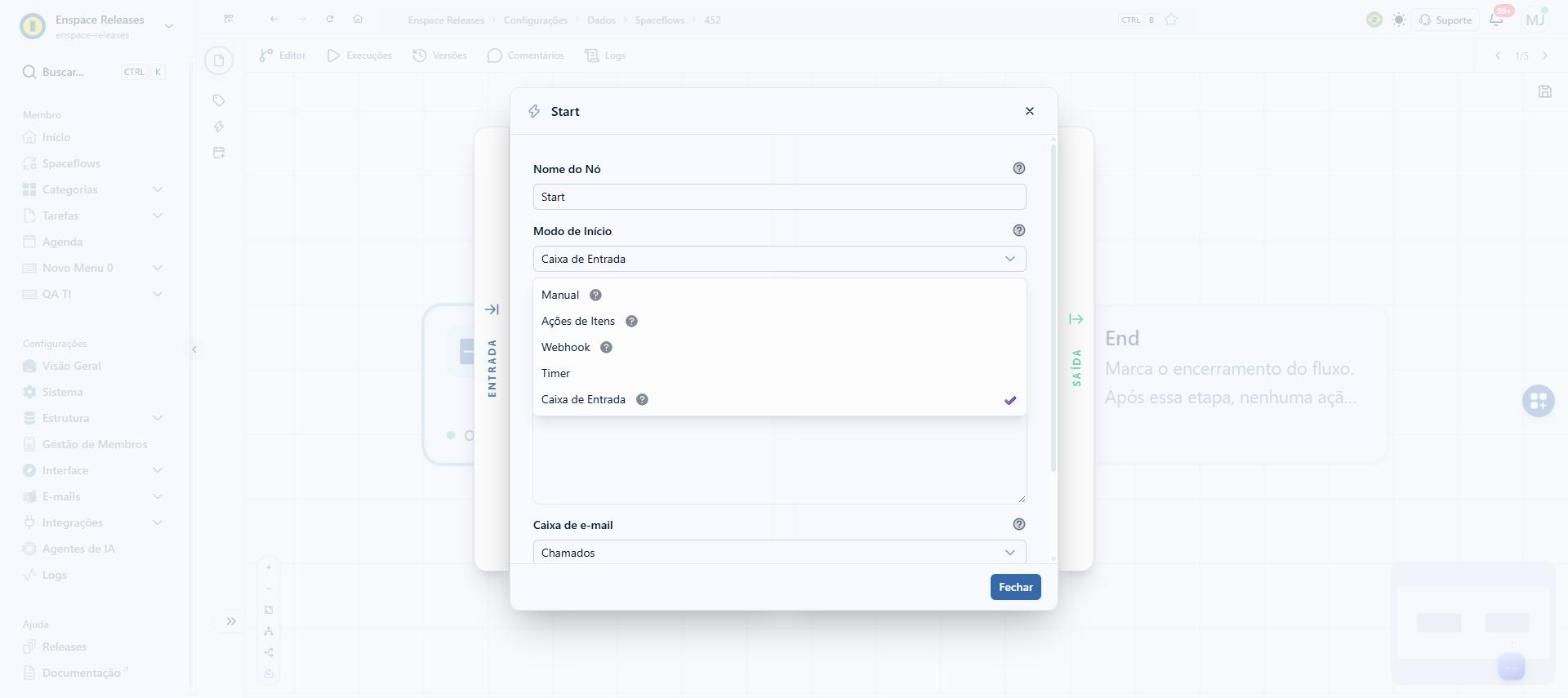Open notifications bell with 99+ badge
The image size is (1568, 698).
[x=1496, y=19]
